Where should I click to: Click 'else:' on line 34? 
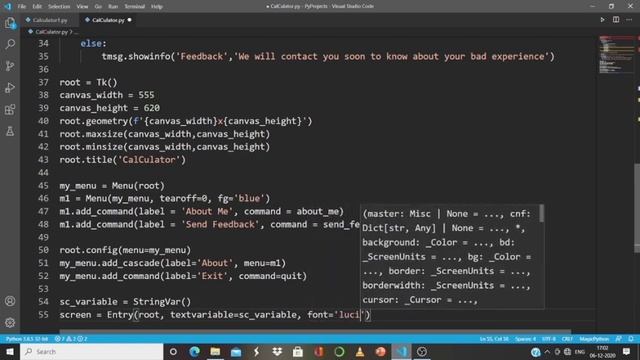(x=93, y=43)
